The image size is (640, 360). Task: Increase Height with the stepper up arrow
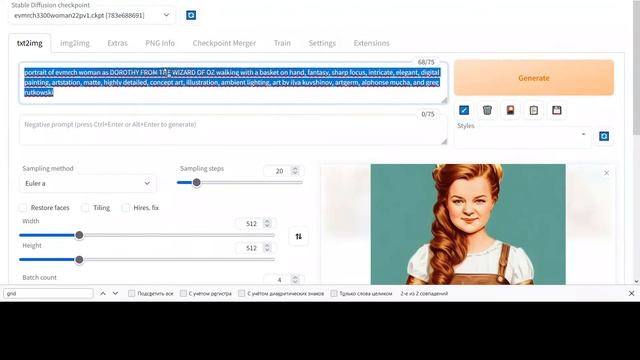[x=267, y=245]
